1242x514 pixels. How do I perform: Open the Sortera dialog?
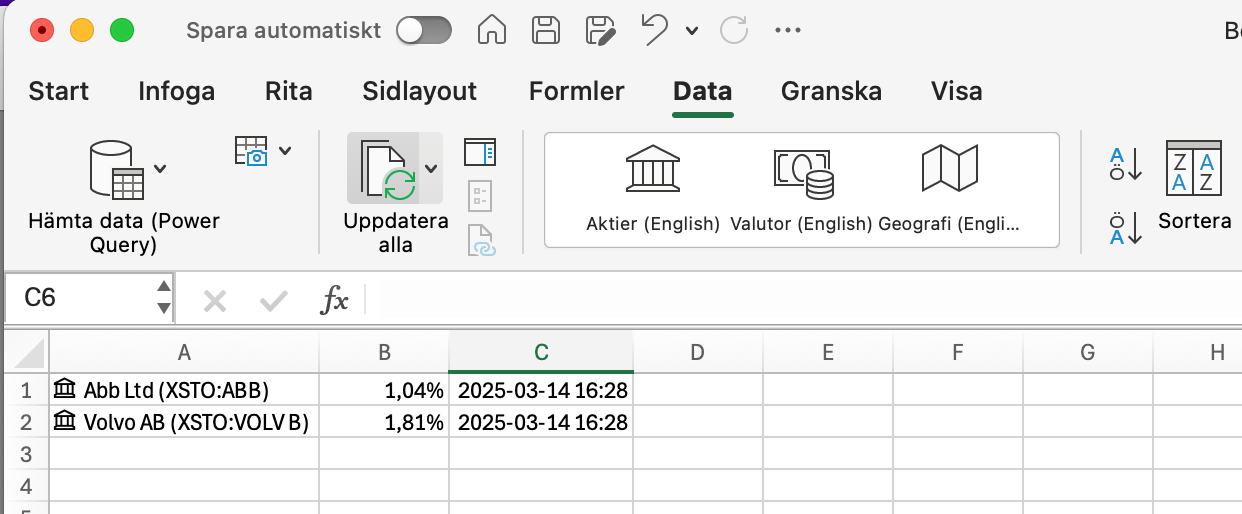point(1194,186)
